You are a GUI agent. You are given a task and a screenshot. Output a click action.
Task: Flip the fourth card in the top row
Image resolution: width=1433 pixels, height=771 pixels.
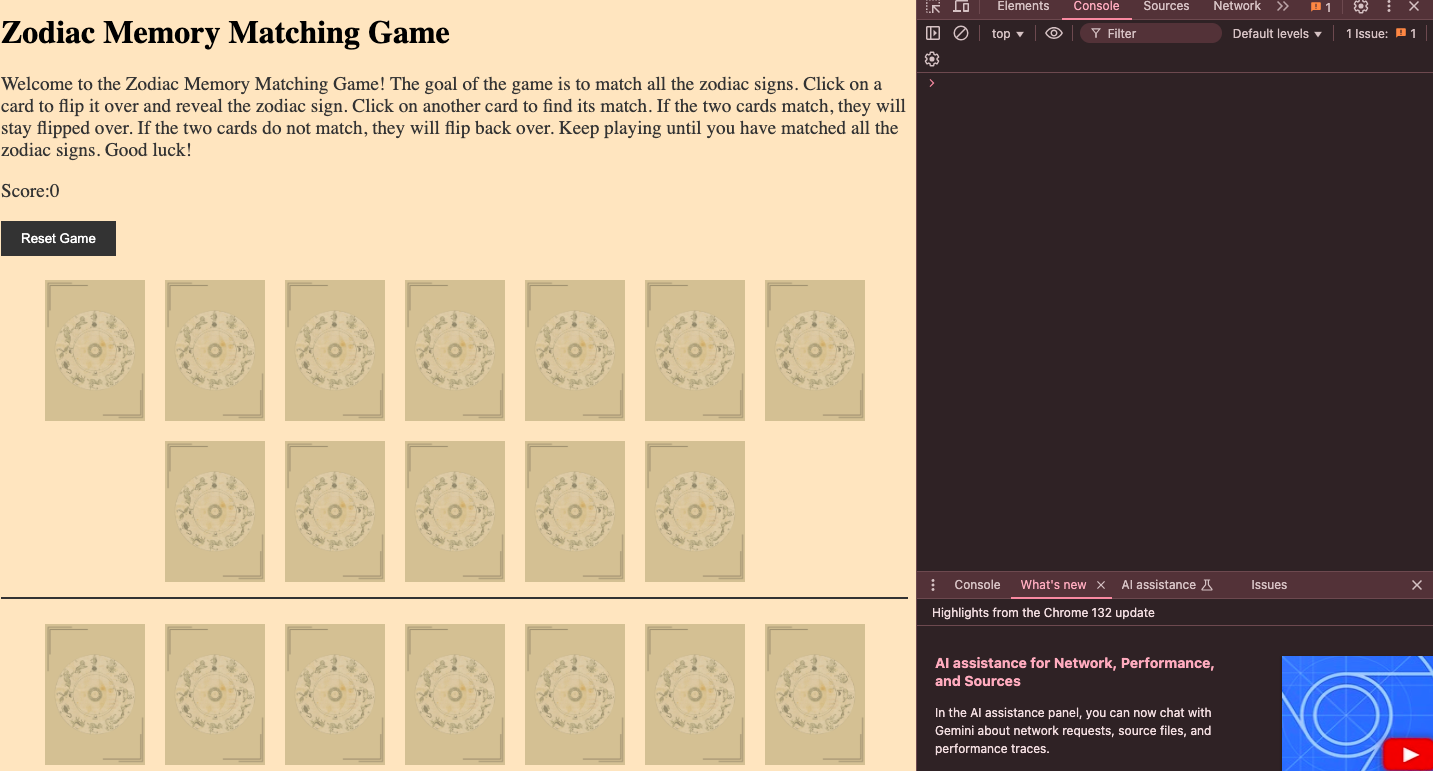[x=455, y=350]
